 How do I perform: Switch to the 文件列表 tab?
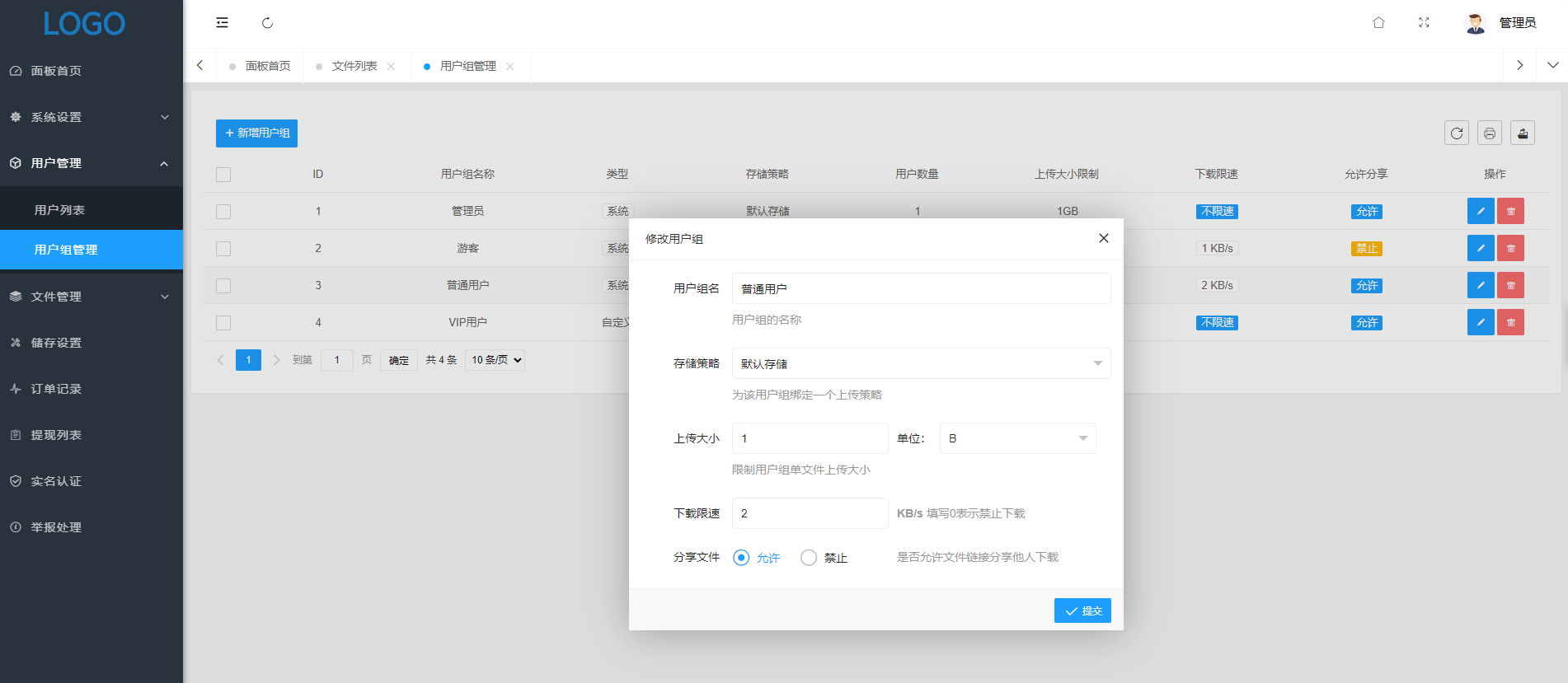pos(354,66)
